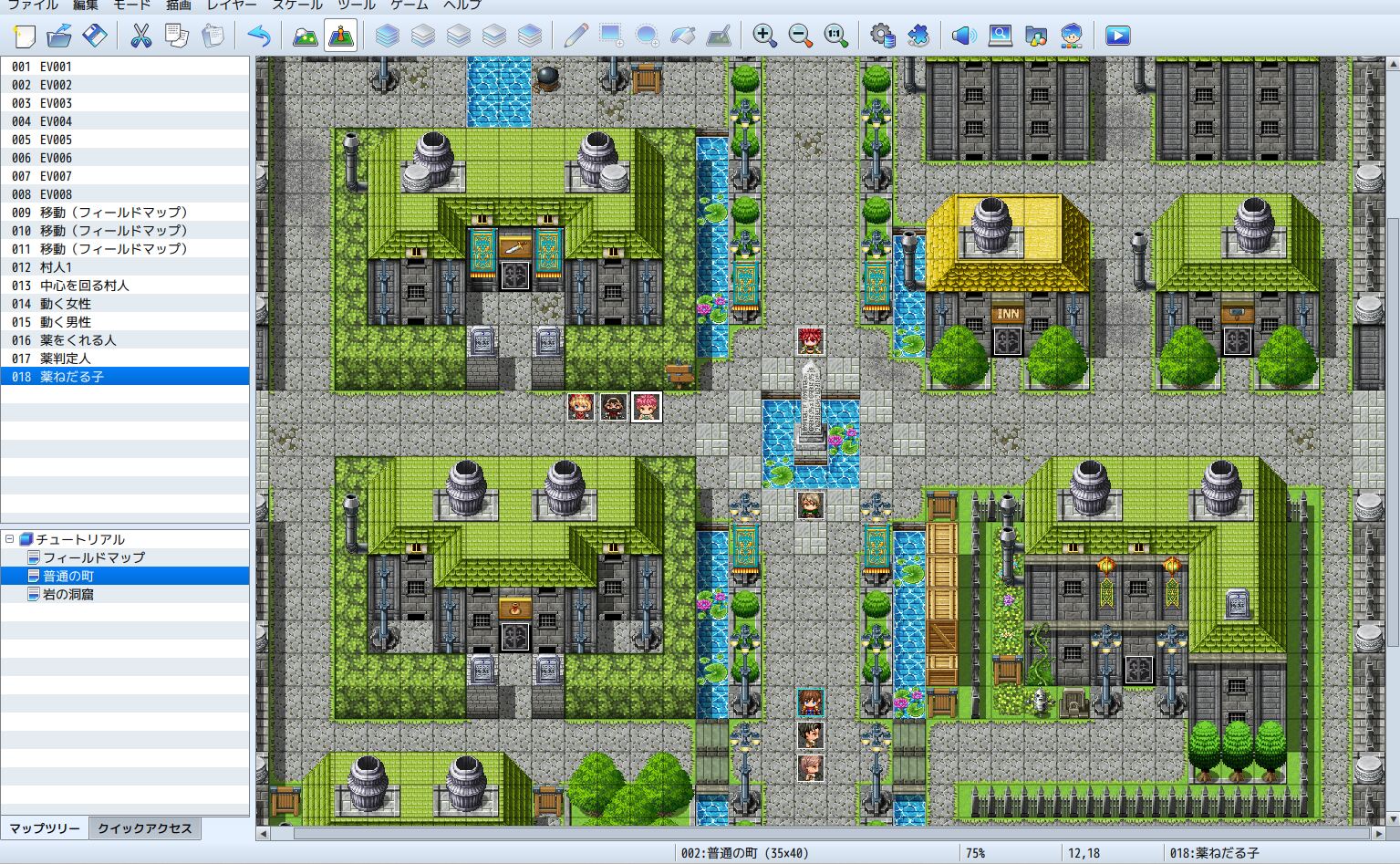Screen dimensions: 1400x864
Task: Click status bar text 002:普通の町 (35x40)
Action: coord(745,853)
